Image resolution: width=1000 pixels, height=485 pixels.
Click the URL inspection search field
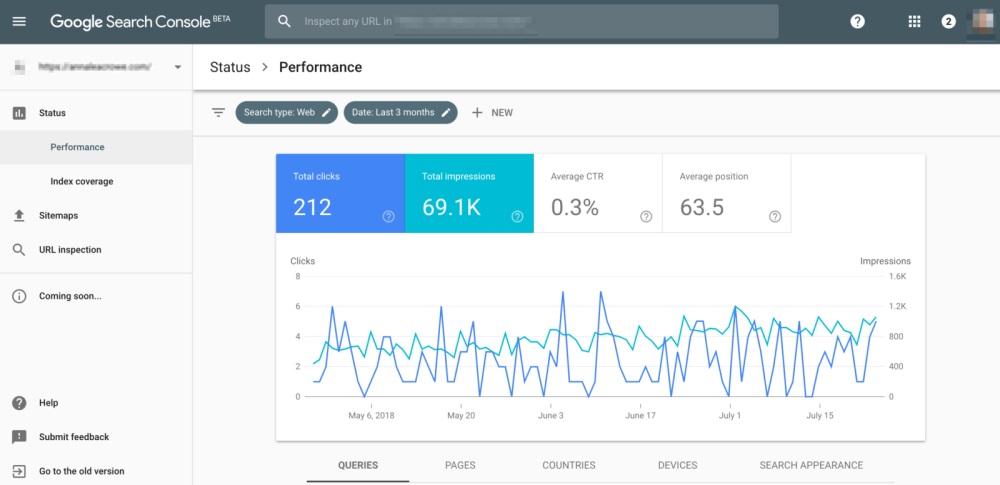click(x=520, y=21)
